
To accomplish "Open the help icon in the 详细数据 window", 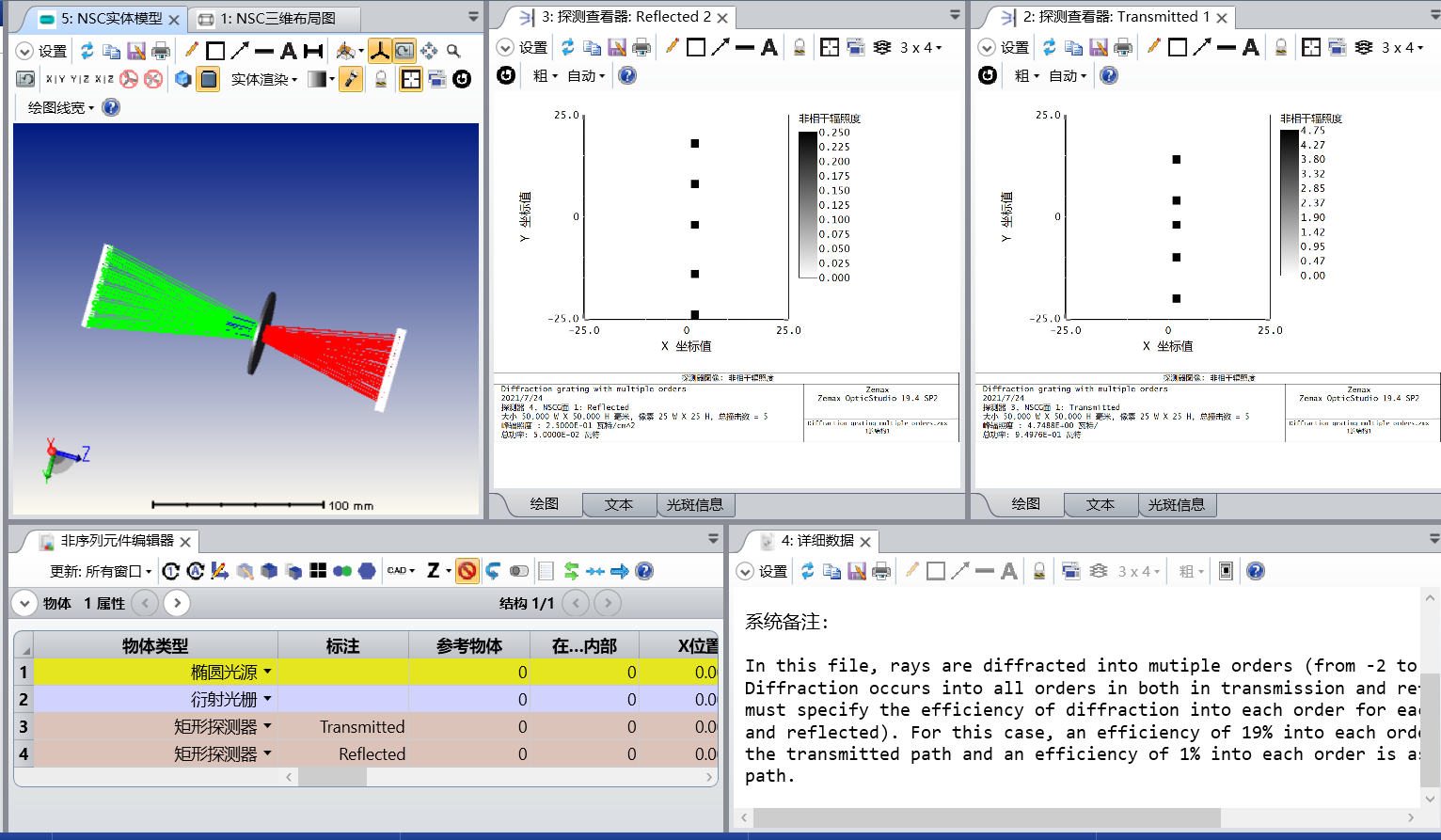I will click(1255, 571).
